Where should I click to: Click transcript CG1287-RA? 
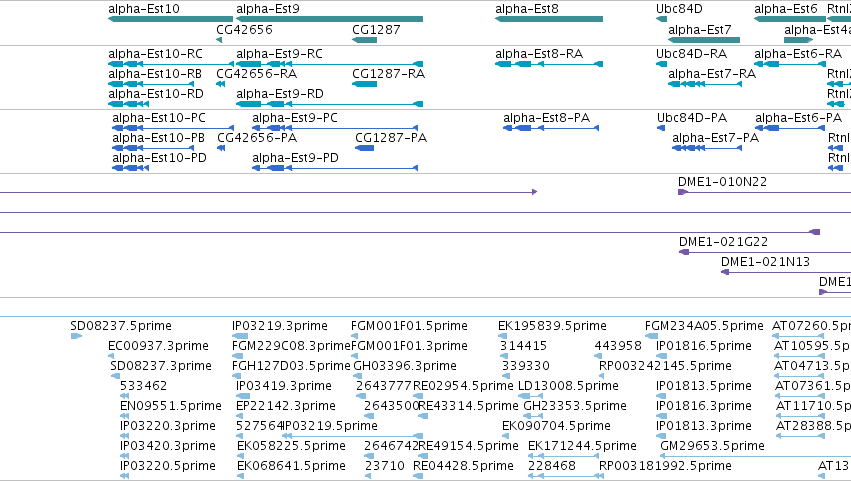pos(364,84)
